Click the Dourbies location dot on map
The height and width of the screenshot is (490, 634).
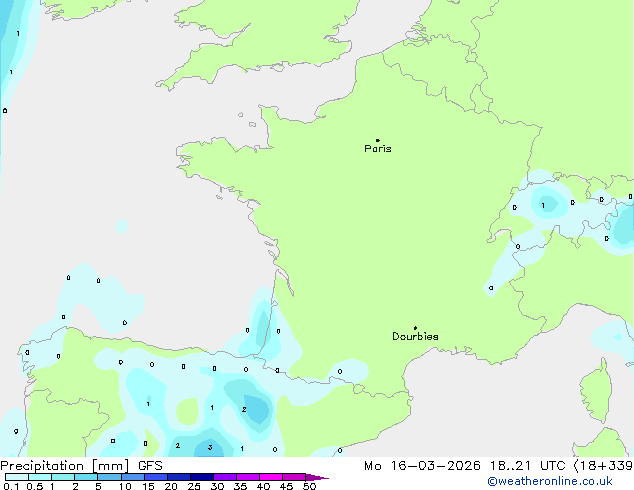coord(415,328)
